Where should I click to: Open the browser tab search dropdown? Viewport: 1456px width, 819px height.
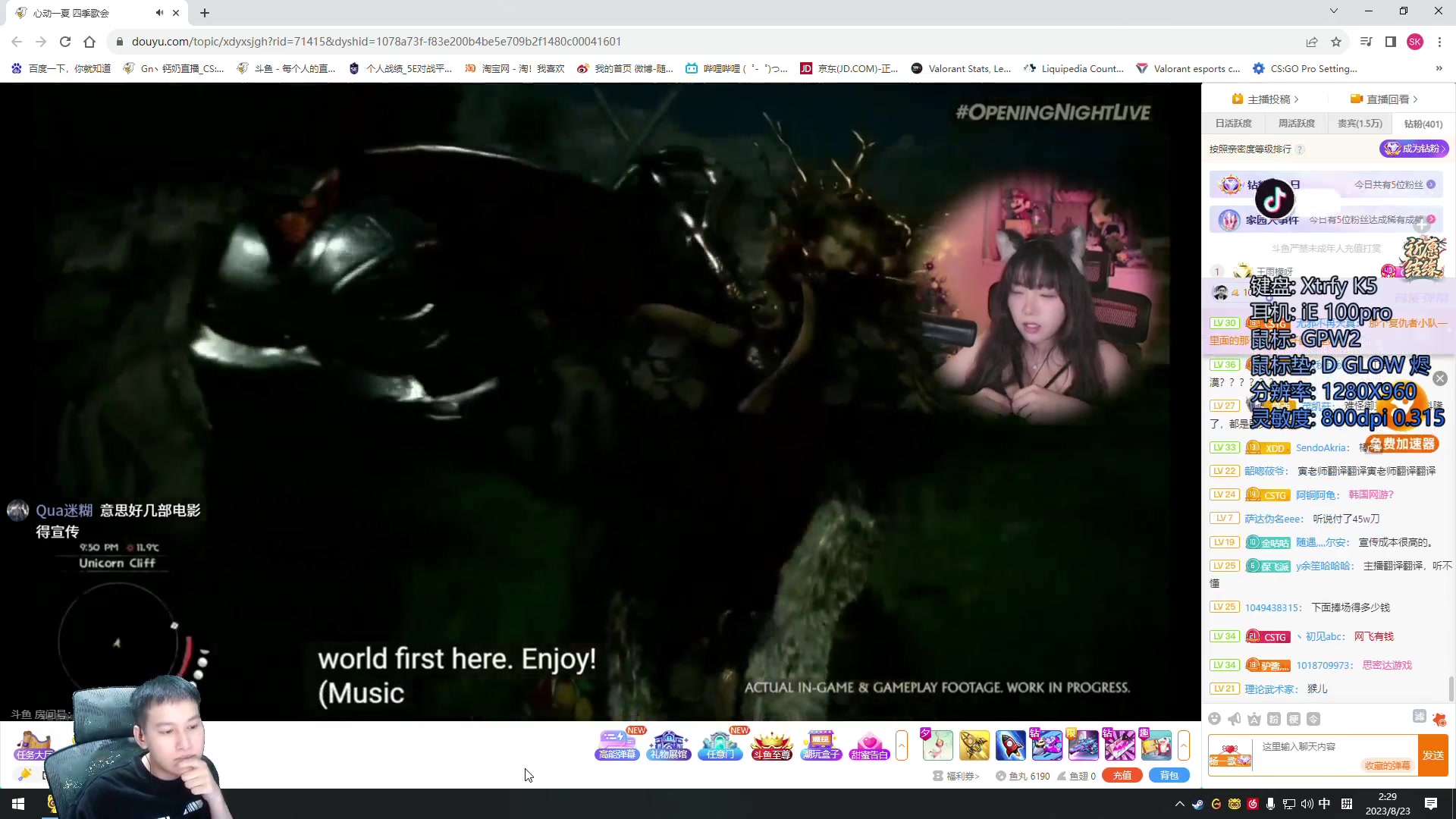click(1334, 11)
